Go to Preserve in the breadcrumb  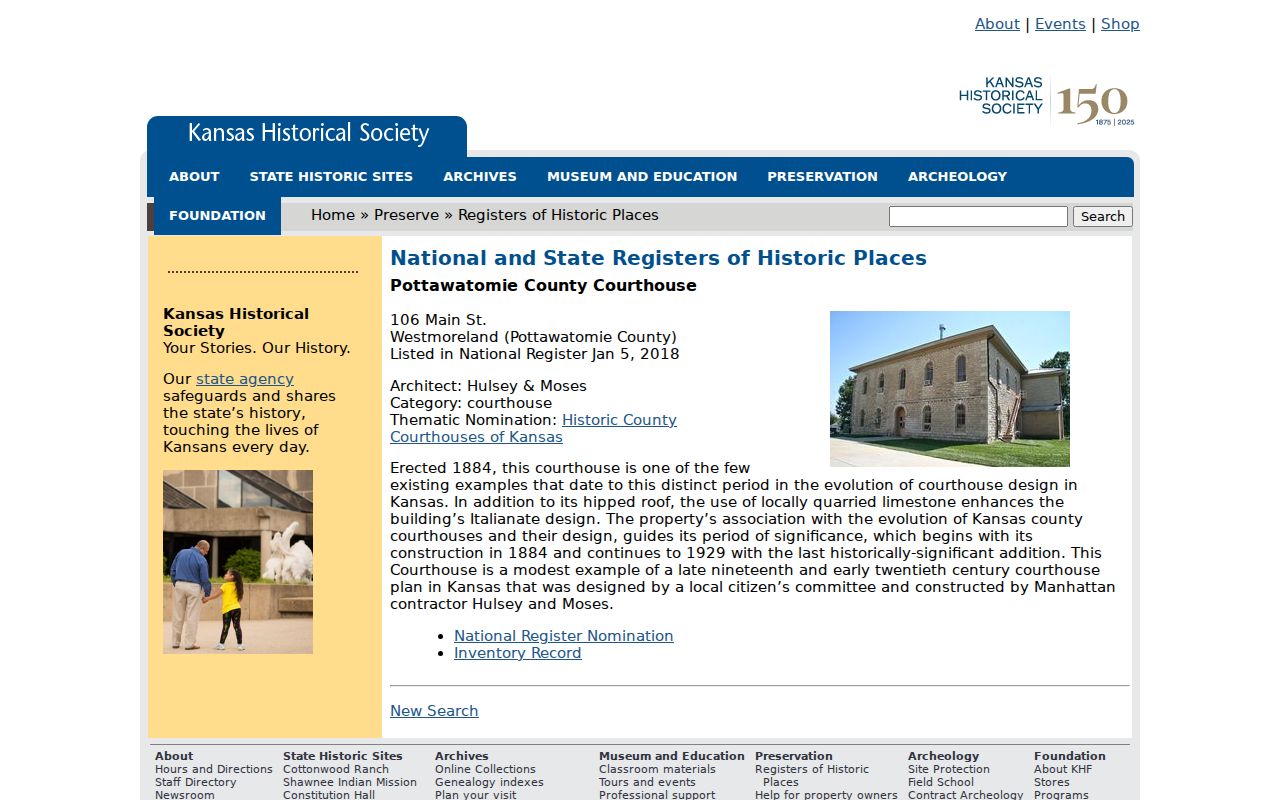pos(406,215)
